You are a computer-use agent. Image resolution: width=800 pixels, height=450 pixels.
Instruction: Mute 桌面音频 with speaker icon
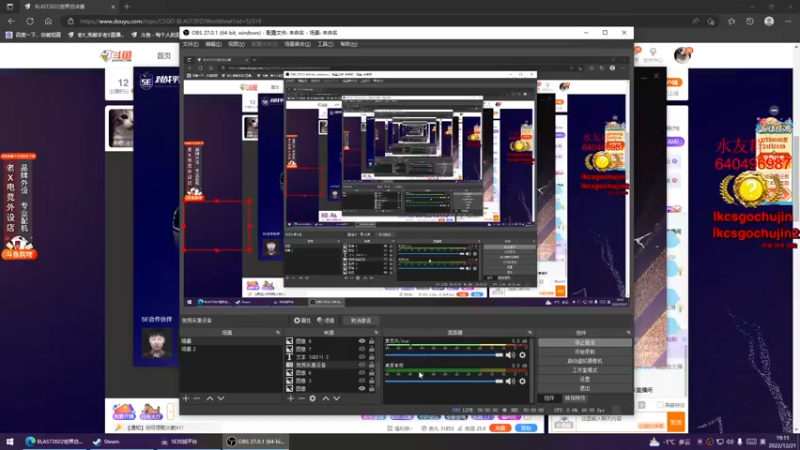coord(510,381)
